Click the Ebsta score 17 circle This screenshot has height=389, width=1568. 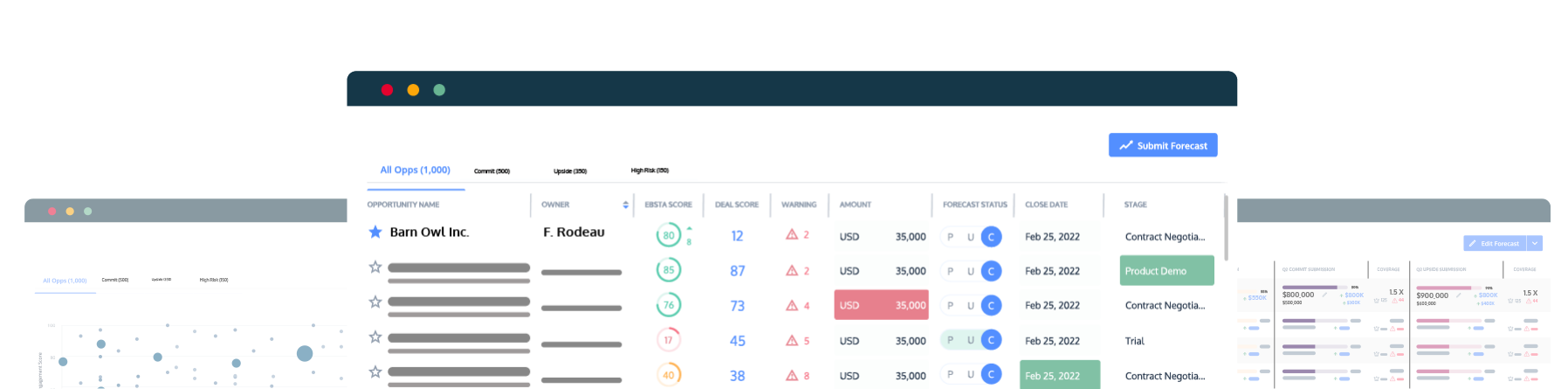pyautogui.click(x=669, y=340)
